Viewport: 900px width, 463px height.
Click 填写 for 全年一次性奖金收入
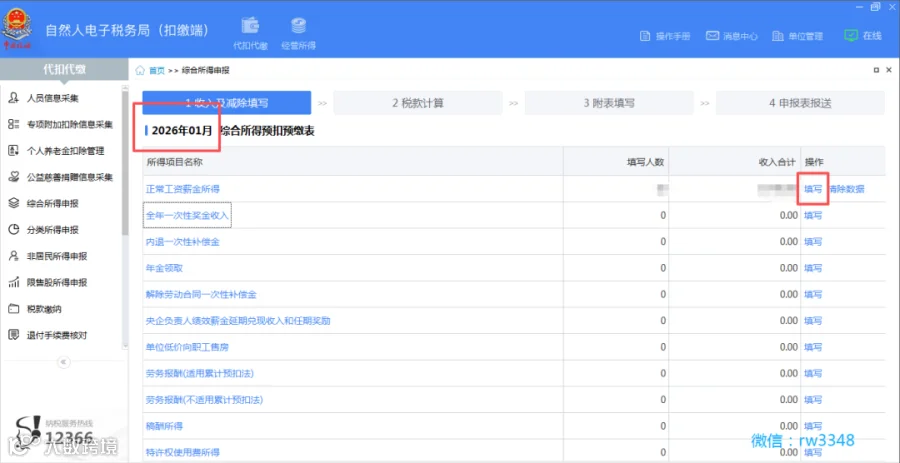[813, 215]
